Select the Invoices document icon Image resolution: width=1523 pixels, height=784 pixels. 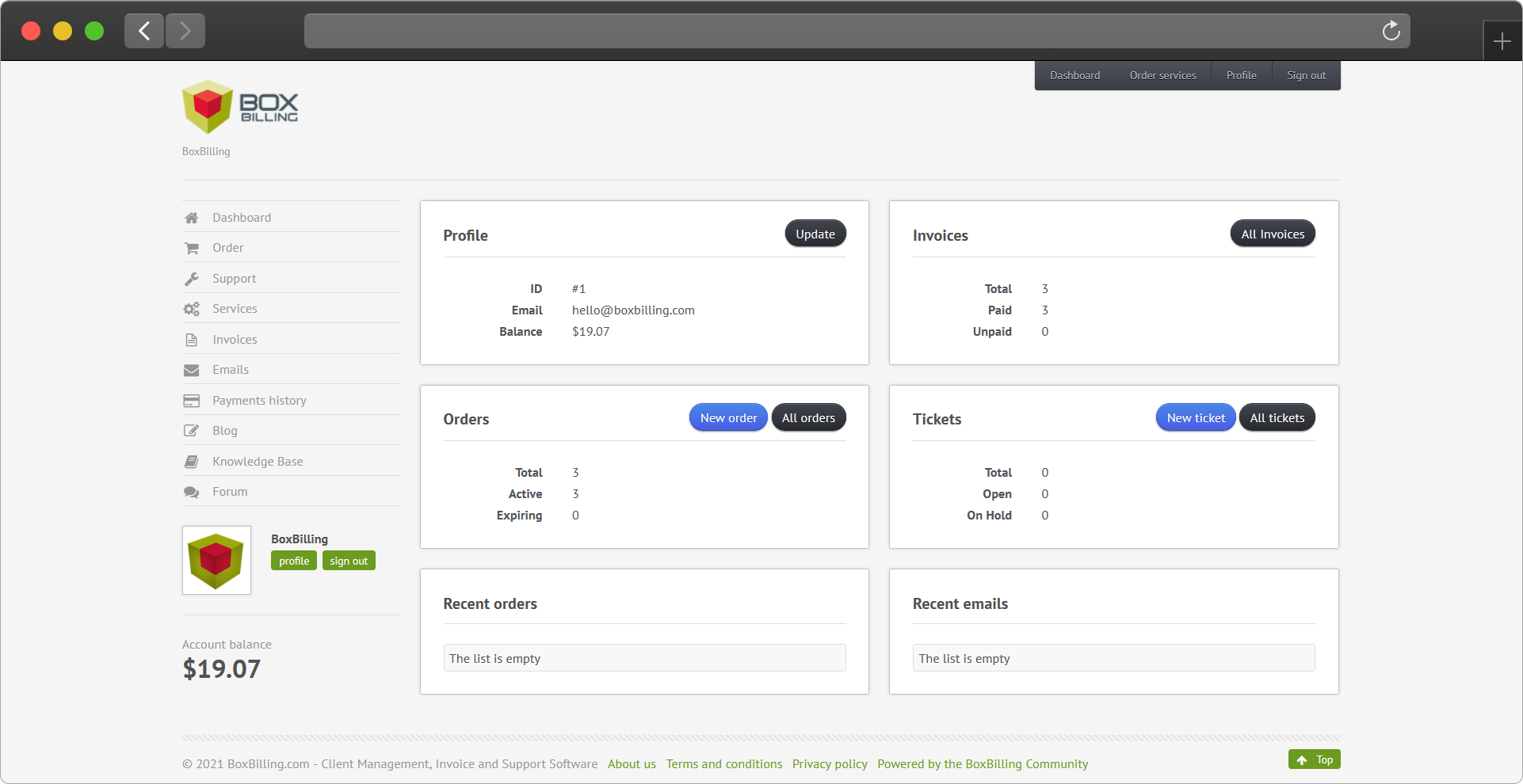coord(192,339)
